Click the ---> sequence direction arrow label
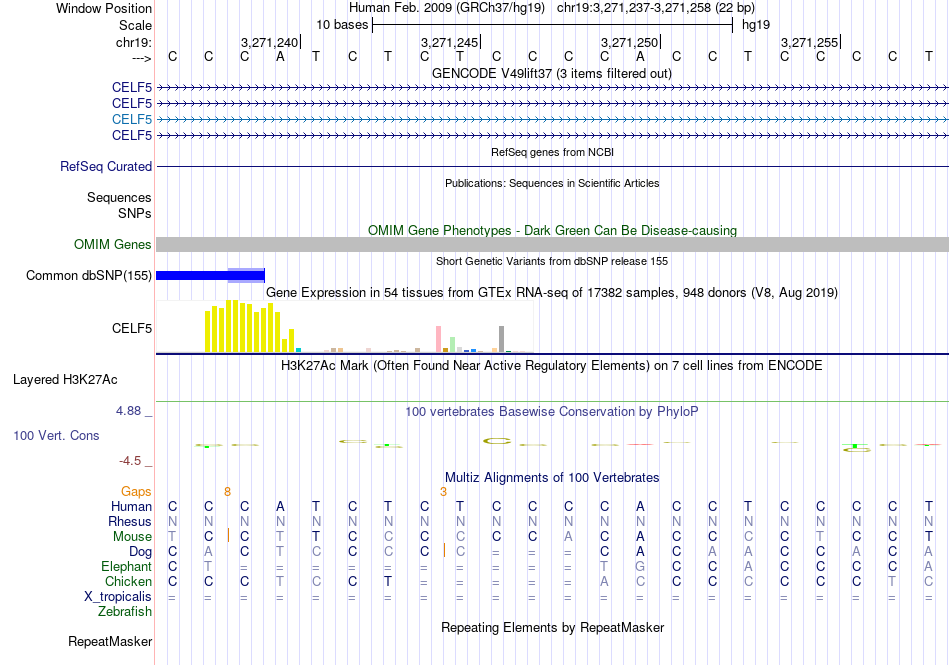The image size is (950, 665). click(x=141, y=58)
